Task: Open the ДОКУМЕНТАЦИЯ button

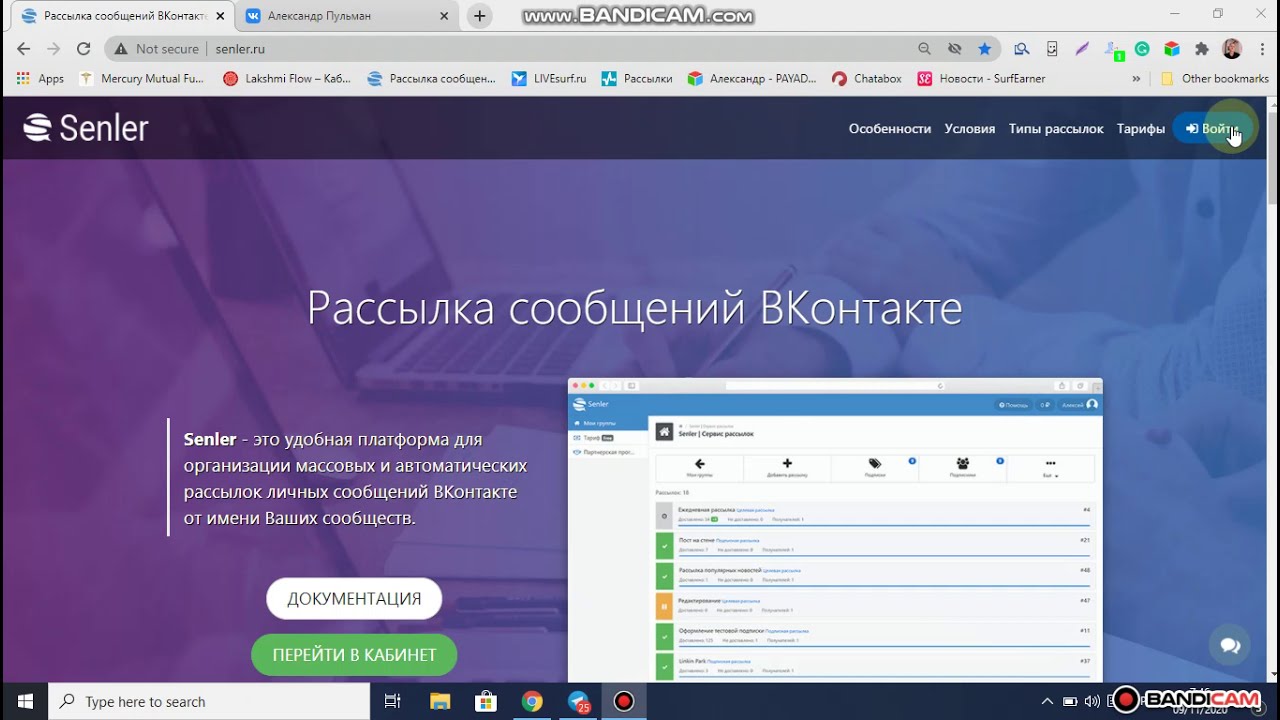Action: coord(354,599)
